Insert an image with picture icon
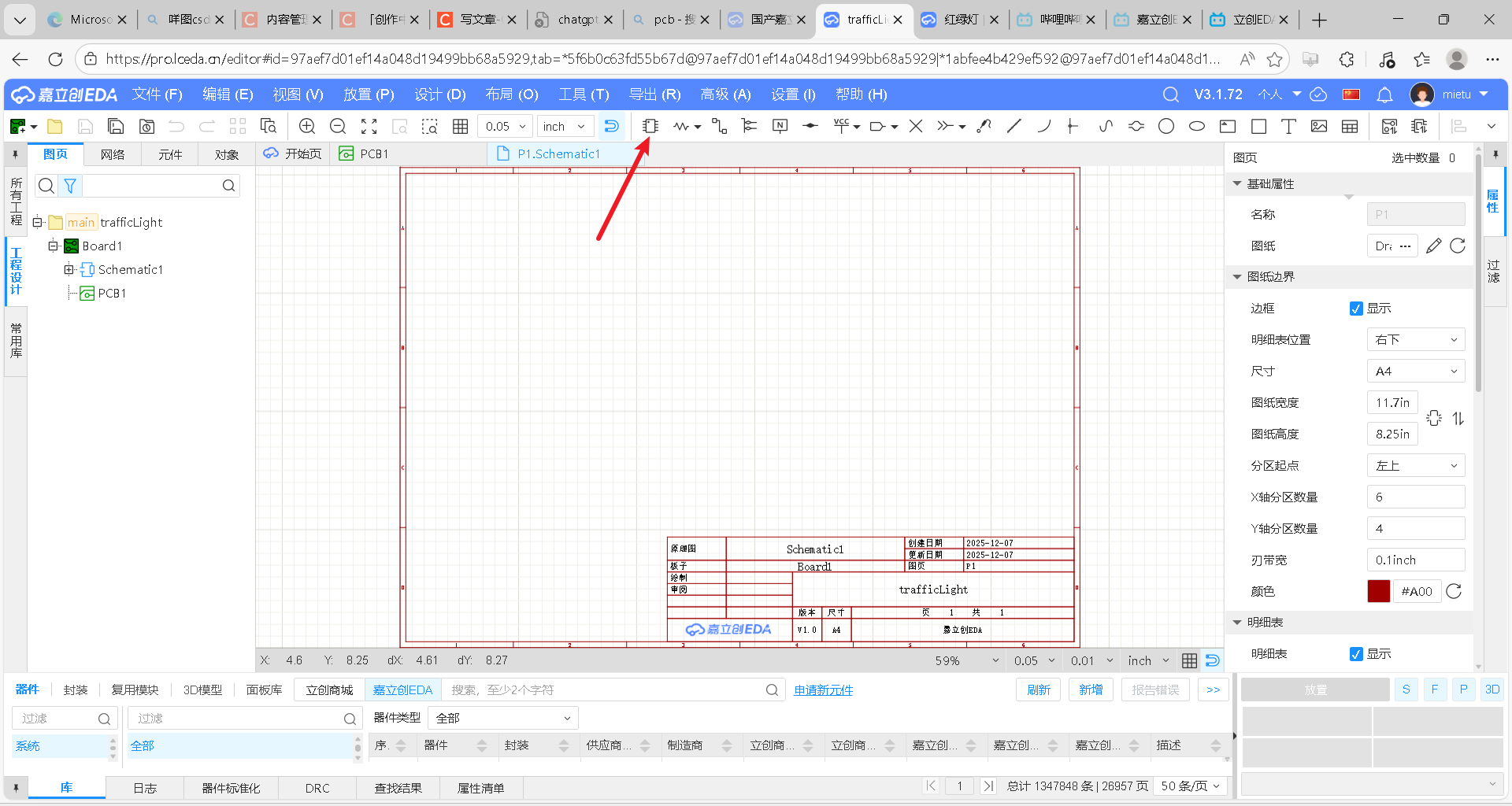This screenshot has height=806, width=1512. click(1319, 126)
